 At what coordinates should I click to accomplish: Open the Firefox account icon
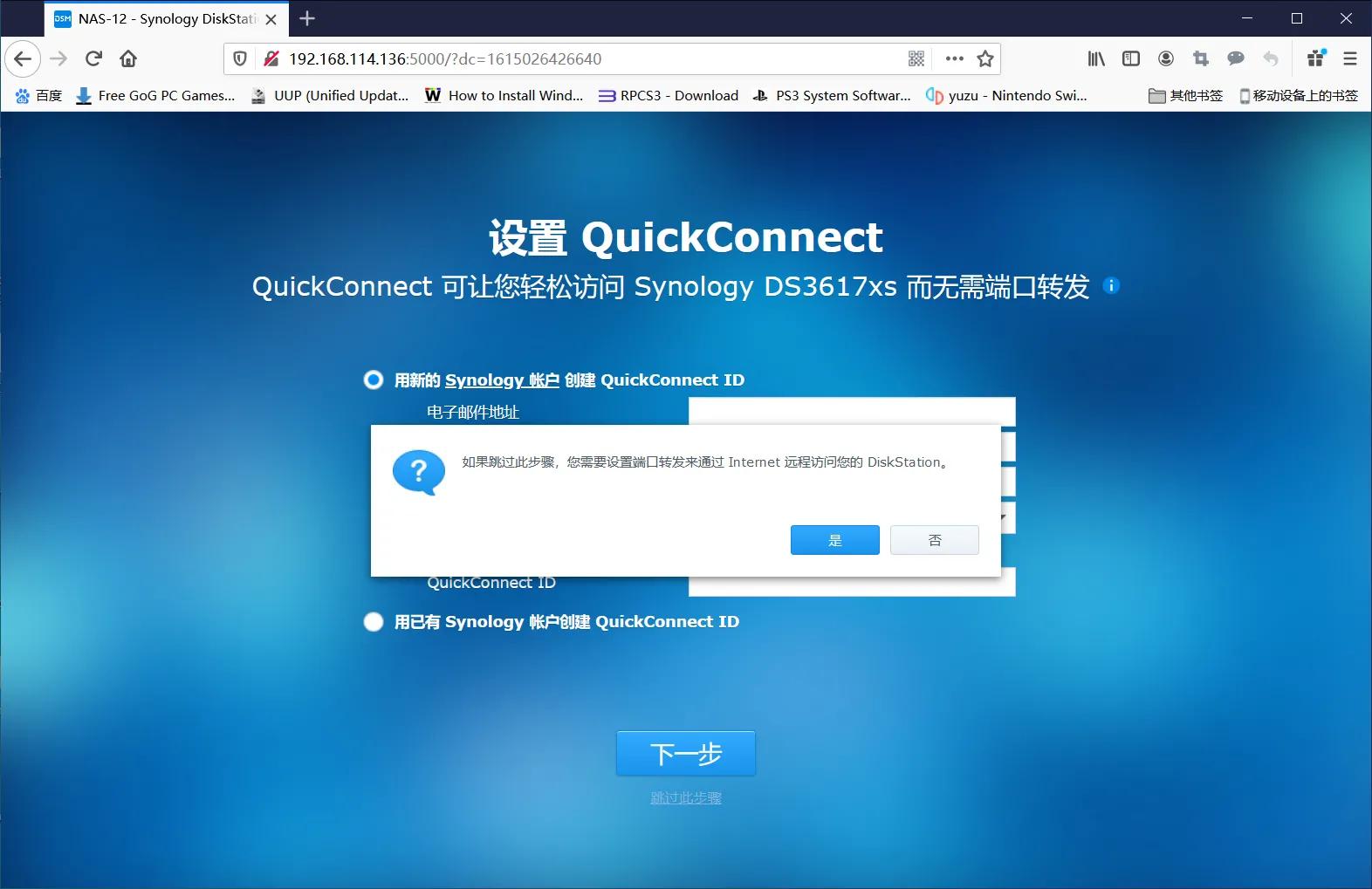(1166, 58)
